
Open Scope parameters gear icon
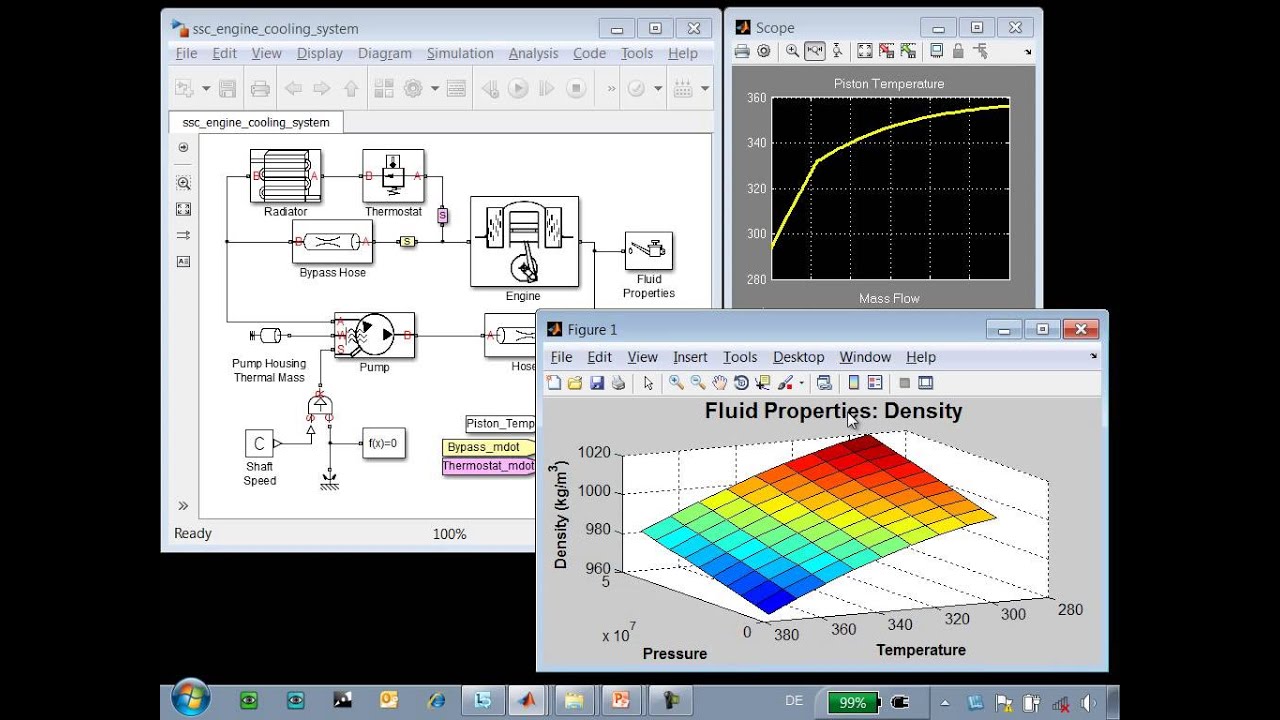pyautogui.click(x=764, y=51)
